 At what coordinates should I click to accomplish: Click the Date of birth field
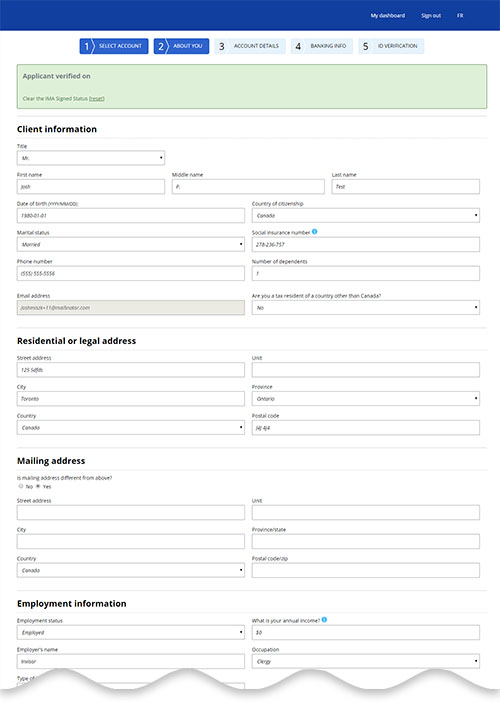pos(131,216)
